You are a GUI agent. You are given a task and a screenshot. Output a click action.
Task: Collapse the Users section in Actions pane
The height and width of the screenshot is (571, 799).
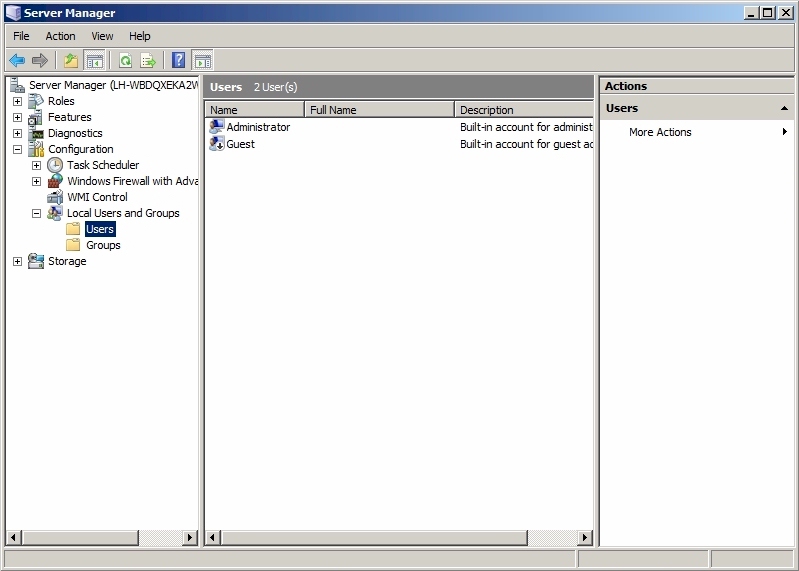(784, 108)
